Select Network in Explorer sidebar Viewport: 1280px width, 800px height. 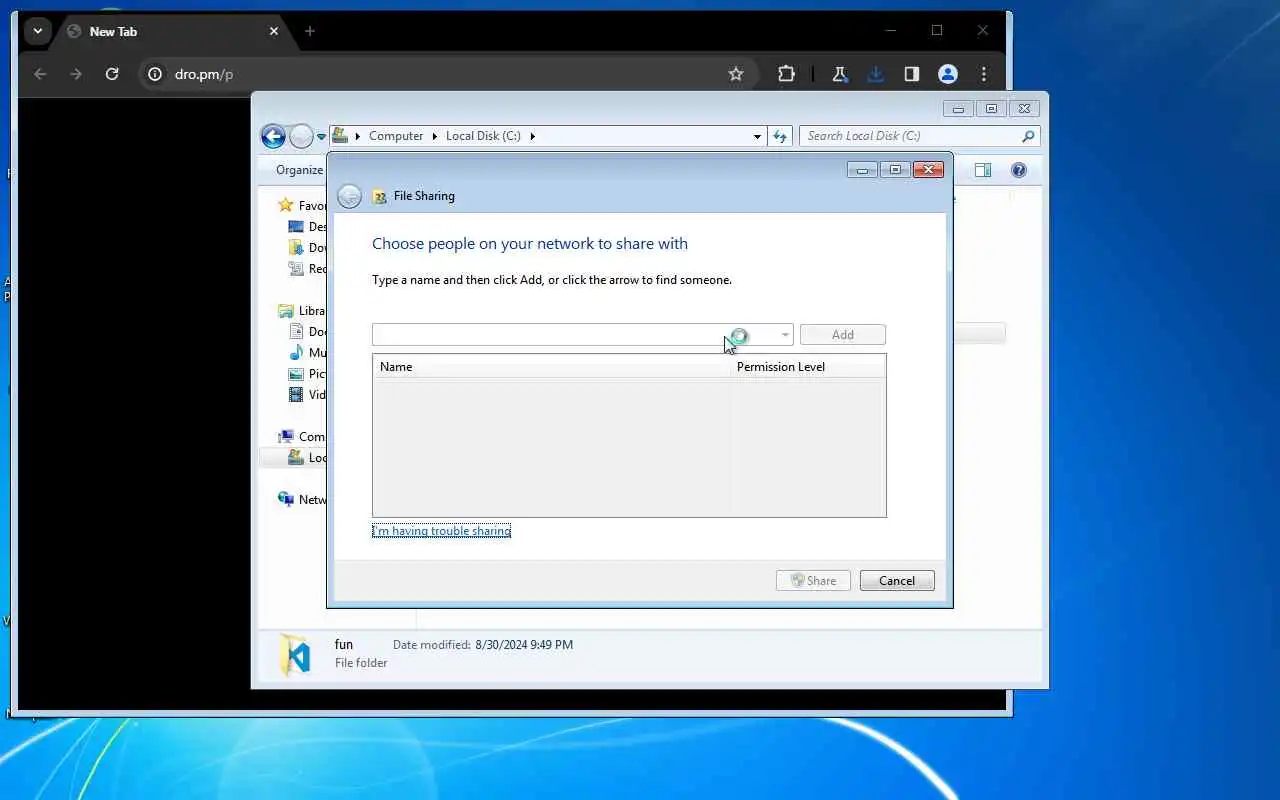click(x=302, y=499)
